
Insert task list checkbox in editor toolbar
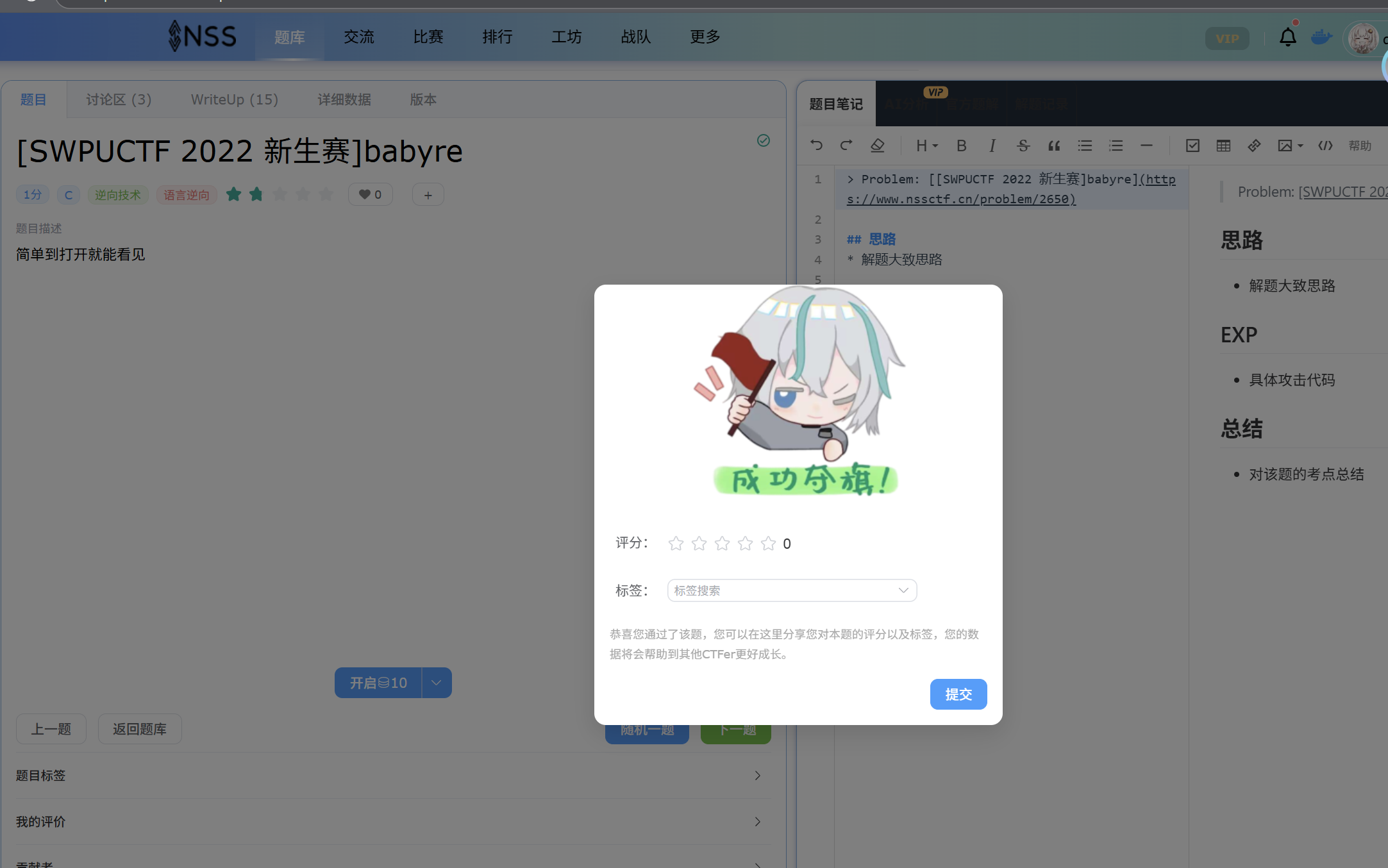click(x=1192, y=146)
